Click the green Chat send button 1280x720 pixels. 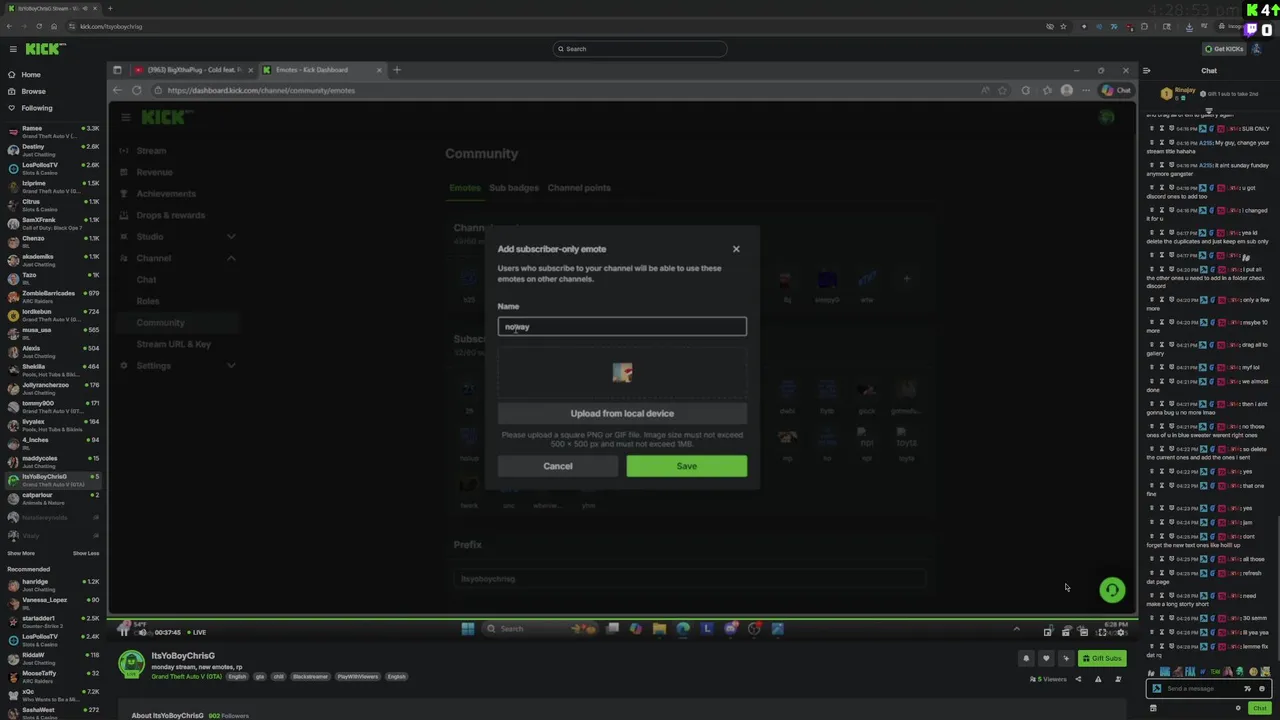click(1259, 708)
